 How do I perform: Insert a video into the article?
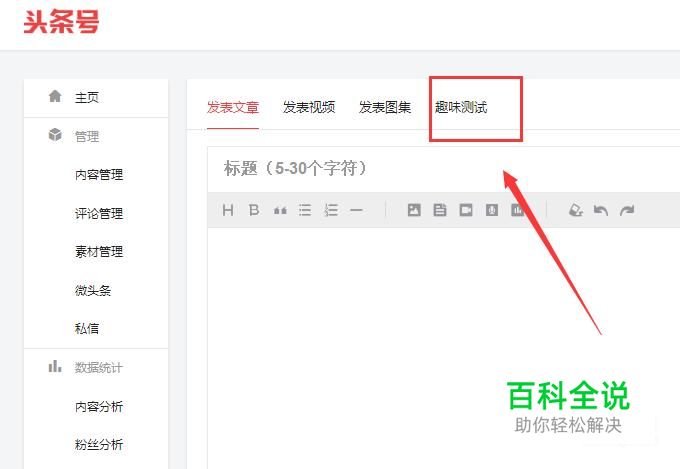[x=466, y=210]
